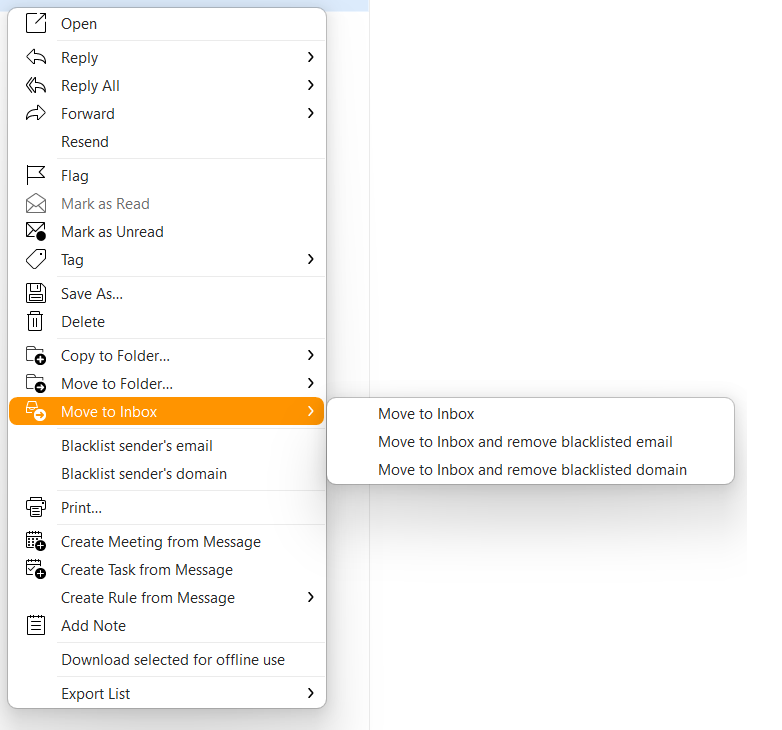Viewport: 782px width, 730px height.
Task: Expand Create Rule from Message chevron
Action: pyautogui.click(x=311, y=597)
